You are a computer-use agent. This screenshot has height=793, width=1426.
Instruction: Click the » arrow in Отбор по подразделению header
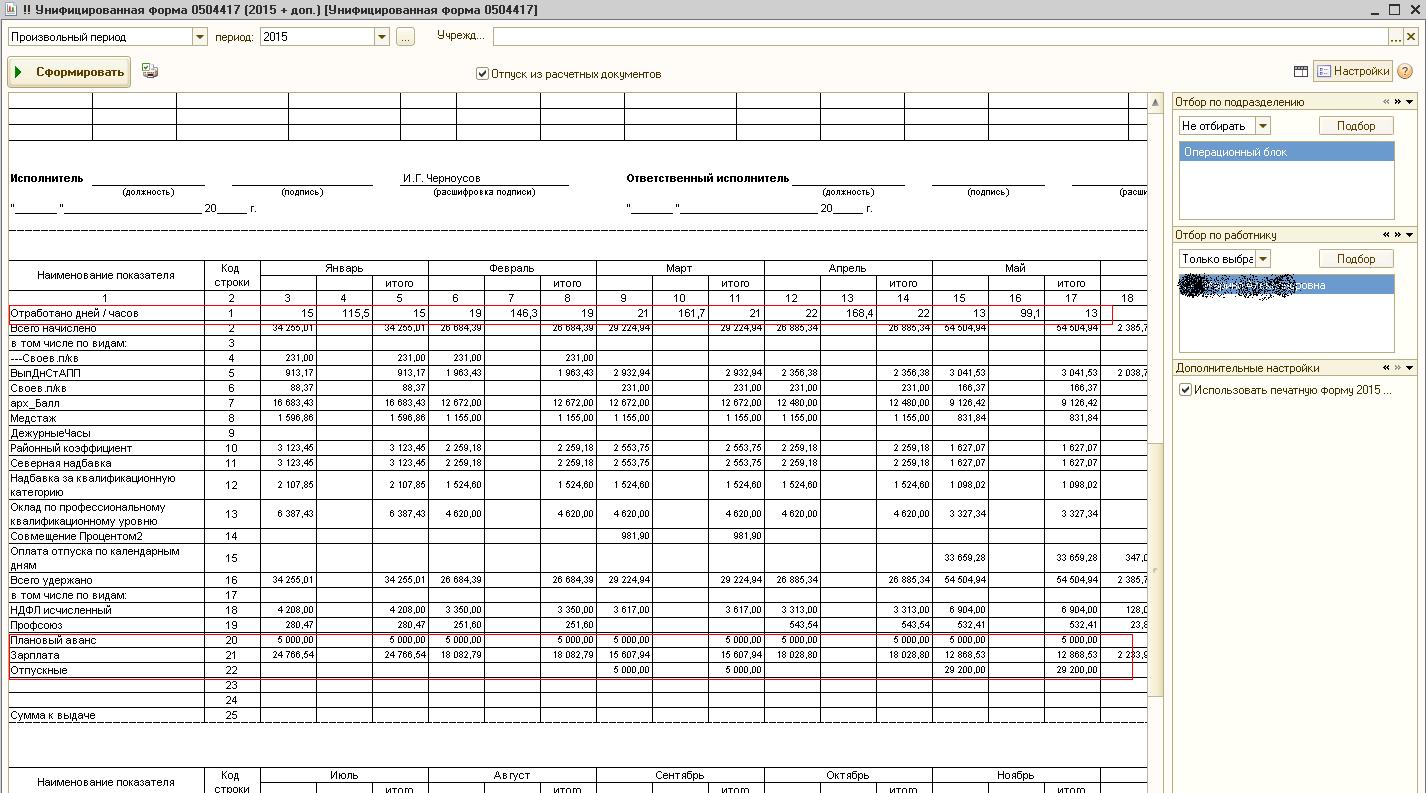point(1398,102)
